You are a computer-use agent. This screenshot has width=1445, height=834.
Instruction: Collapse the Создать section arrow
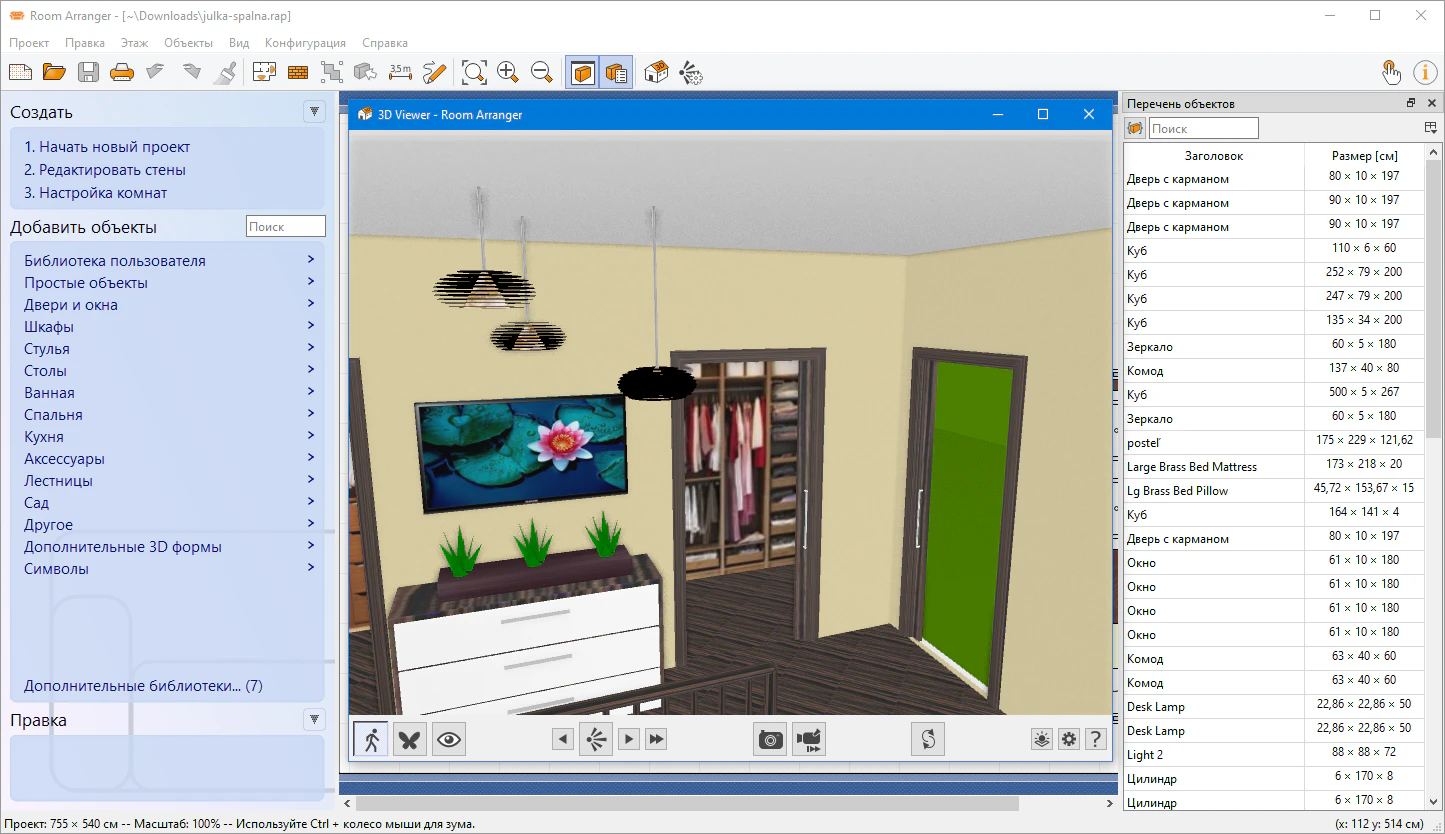[x=315, y=112]
